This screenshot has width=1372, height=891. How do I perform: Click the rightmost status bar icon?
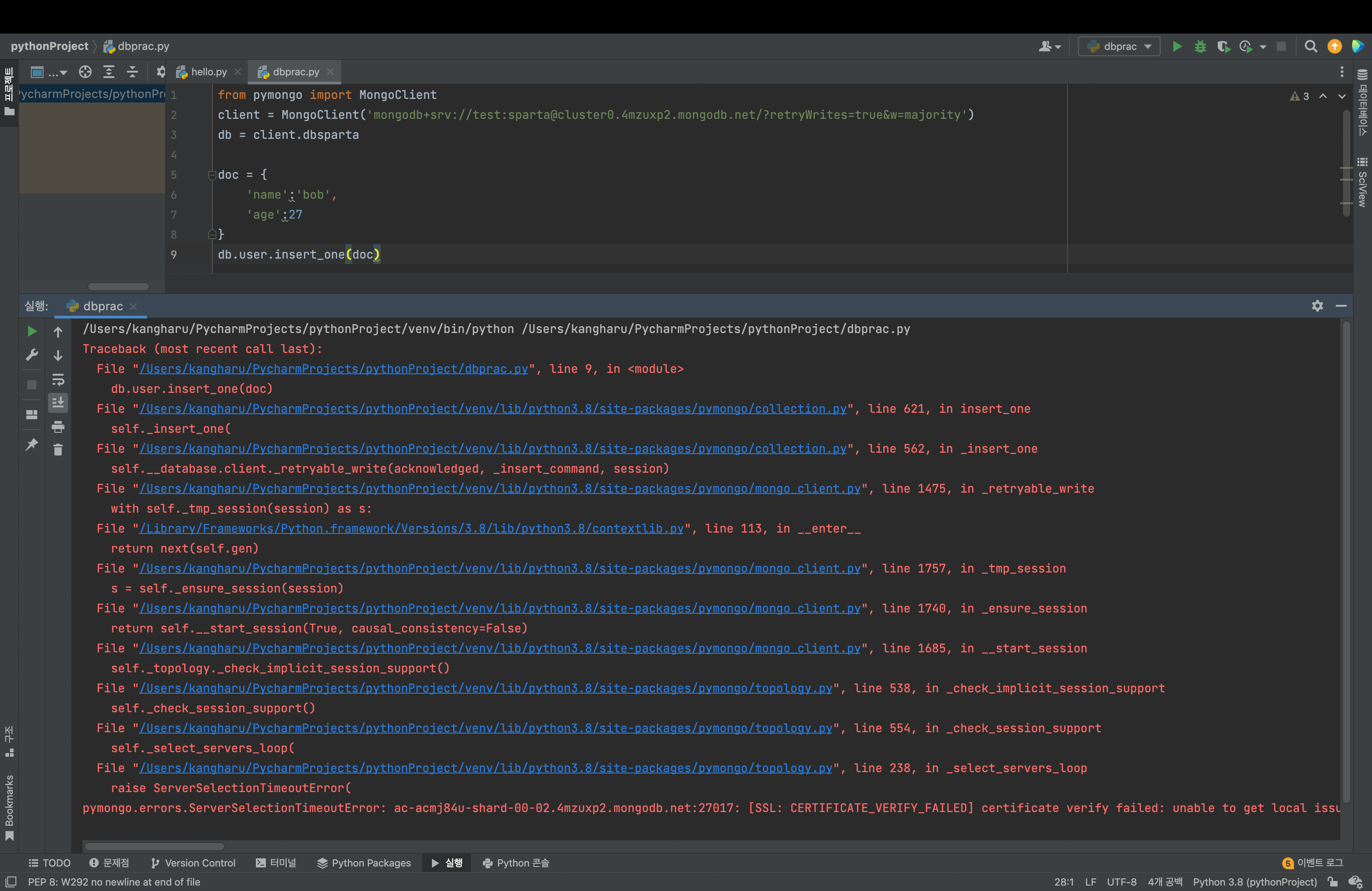pos(1356,882)
